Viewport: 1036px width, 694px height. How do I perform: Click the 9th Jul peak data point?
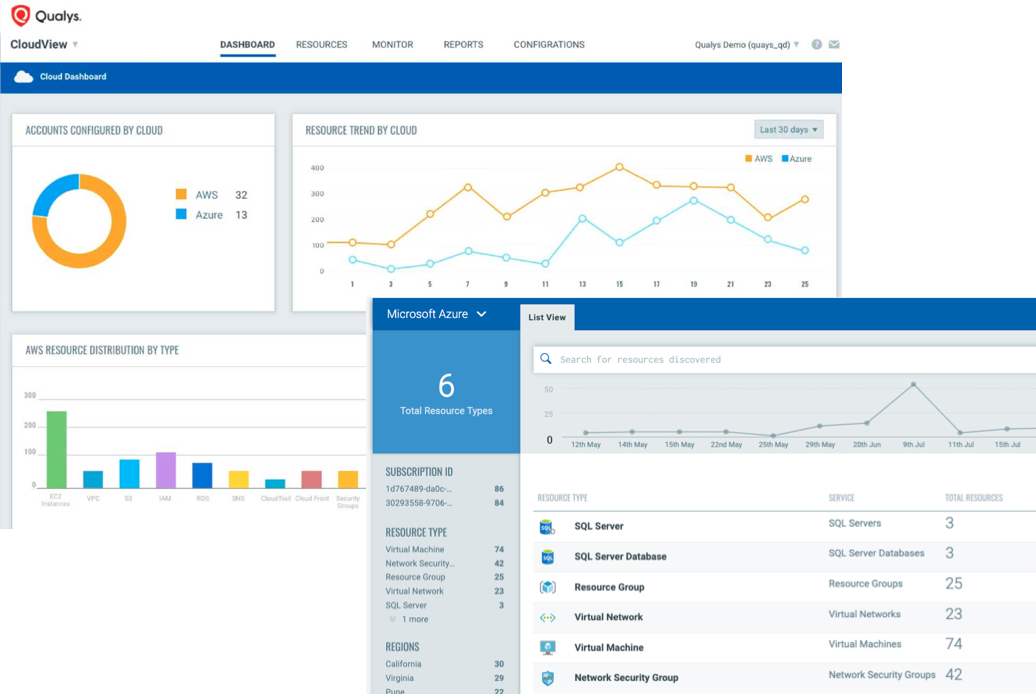pyautogui.click(x=914, y=384)
